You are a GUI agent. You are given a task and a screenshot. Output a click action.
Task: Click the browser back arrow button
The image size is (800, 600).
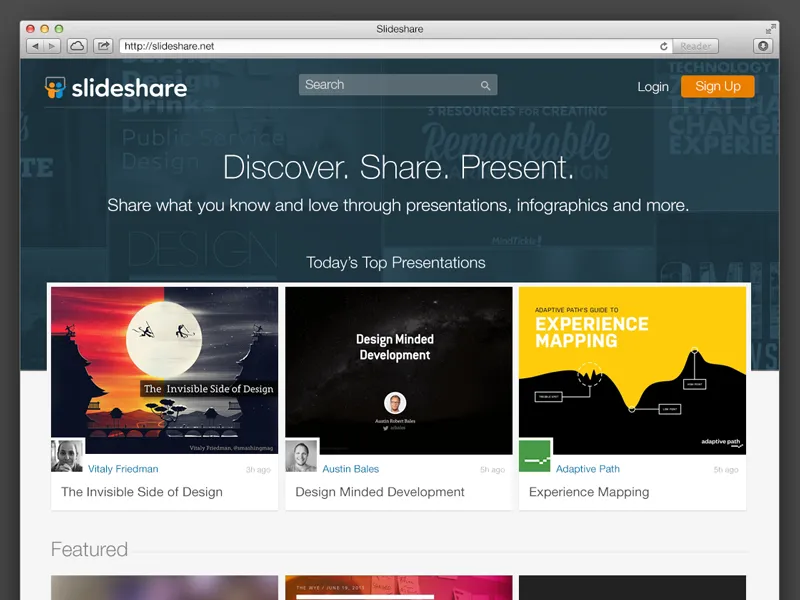[35, 46]
